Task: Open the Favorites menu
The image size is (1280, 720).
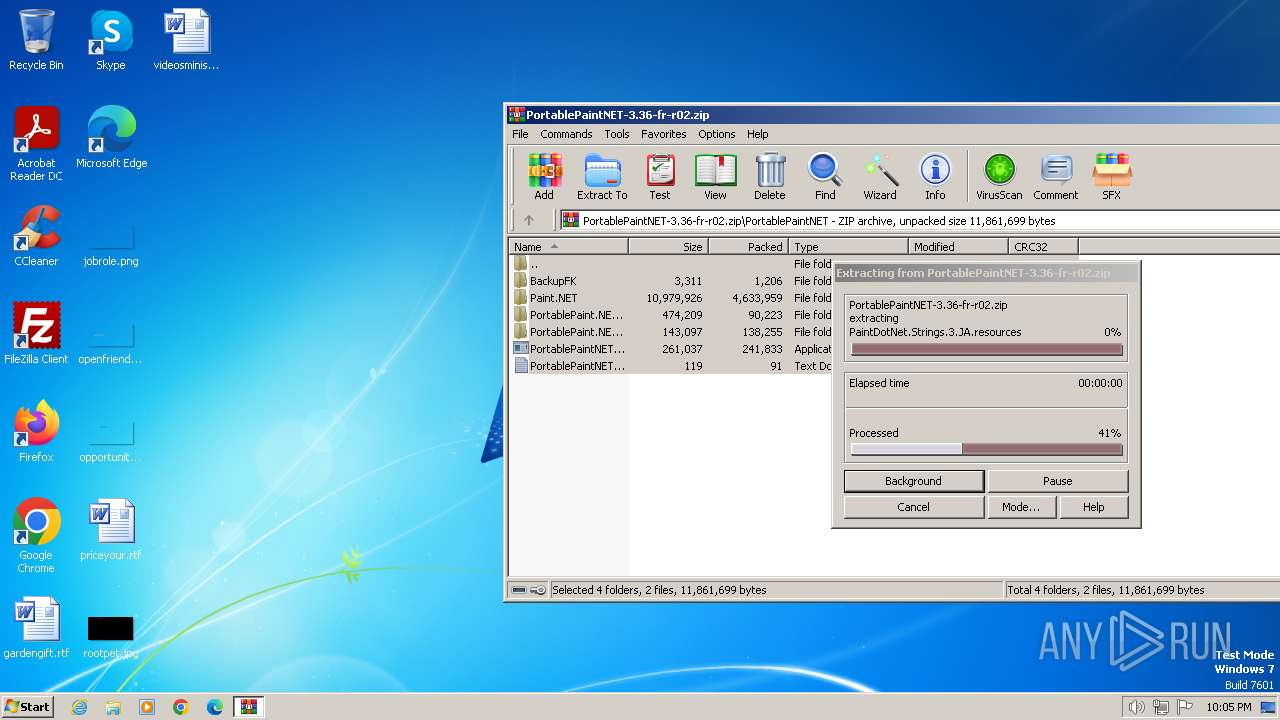Action: tap(664, 134)
